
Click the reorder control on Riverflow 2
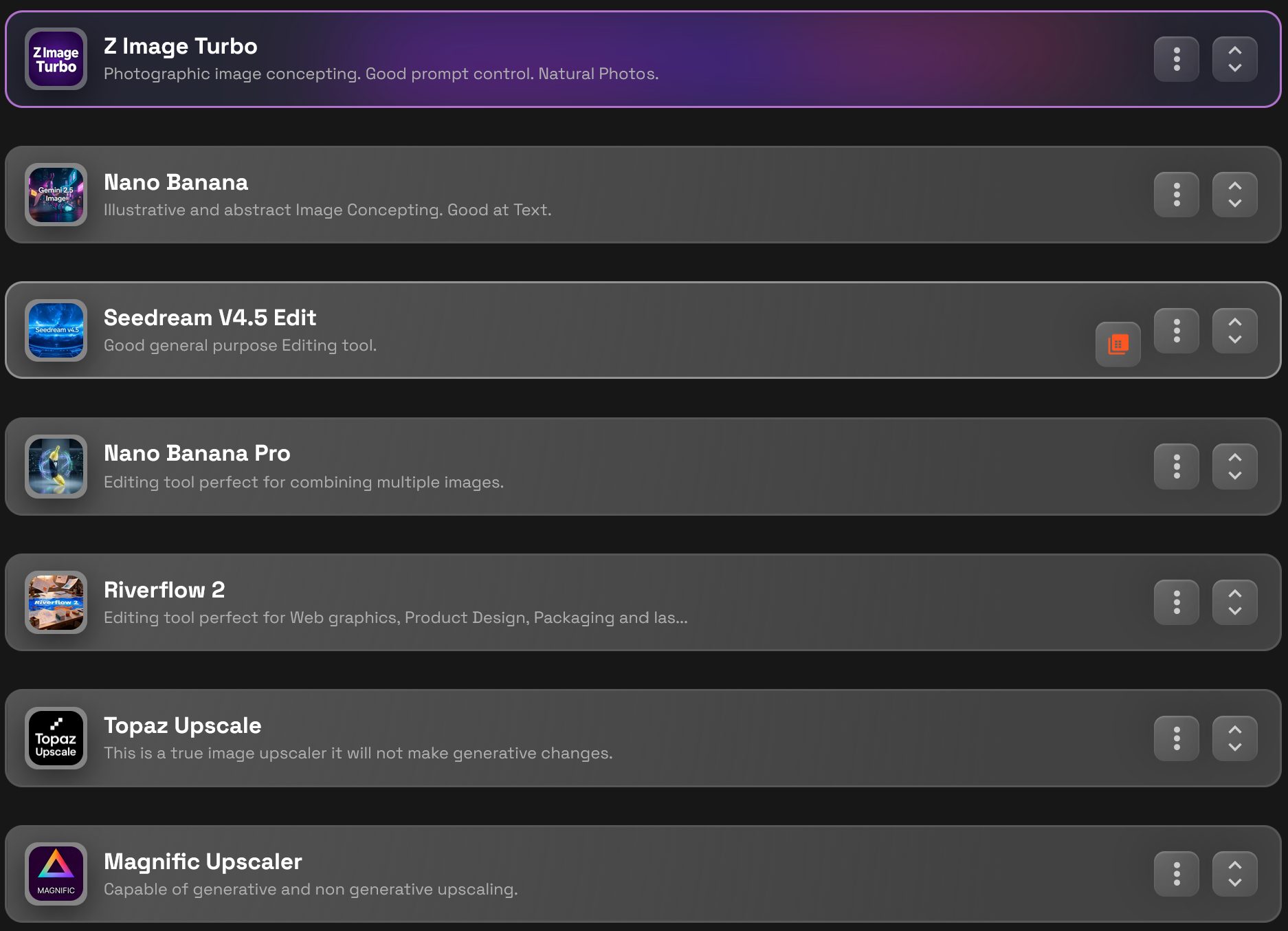1235,603
